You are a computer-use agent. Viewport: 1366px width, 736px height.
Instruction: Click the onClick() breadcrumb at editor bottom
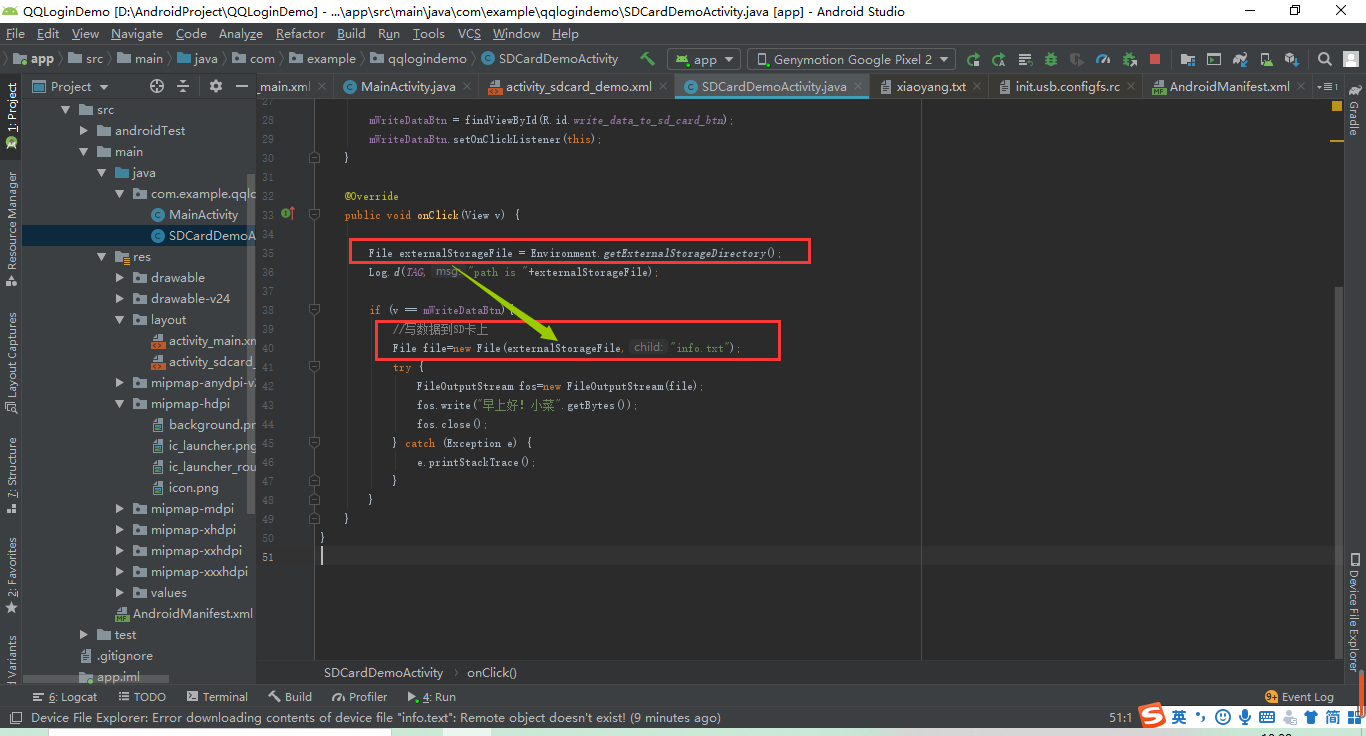point(491,672)
